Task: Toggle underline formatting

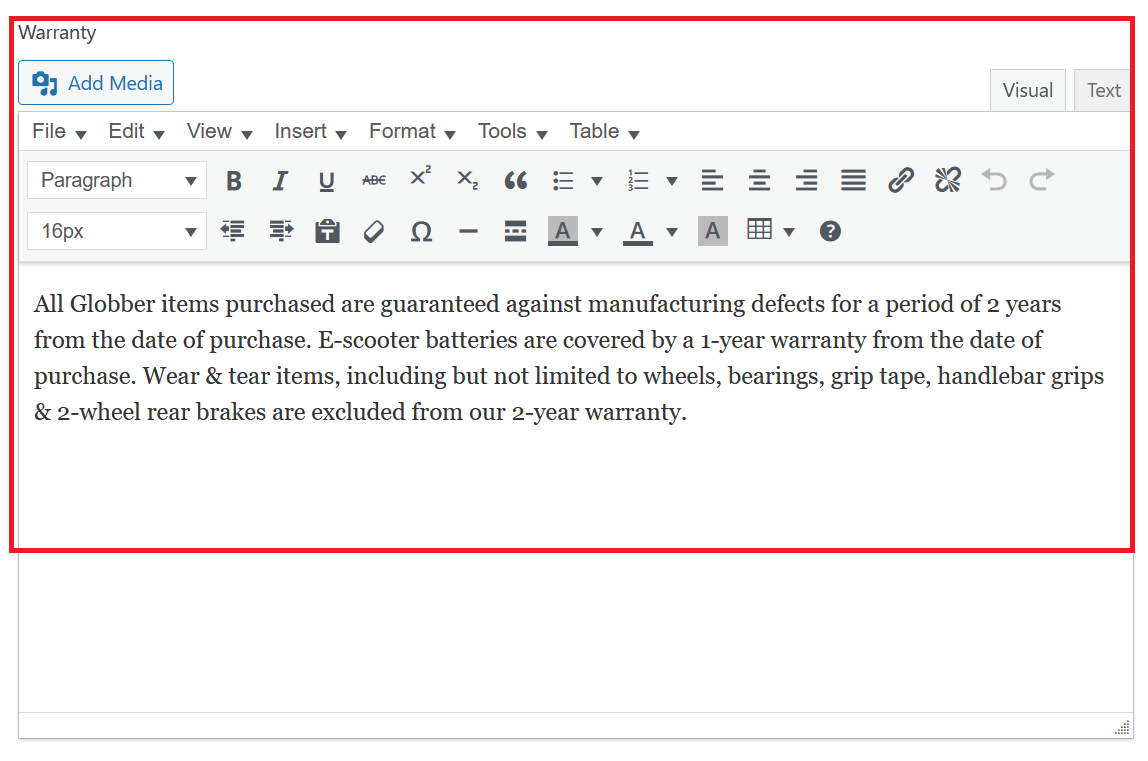Action: coord(327,180)
